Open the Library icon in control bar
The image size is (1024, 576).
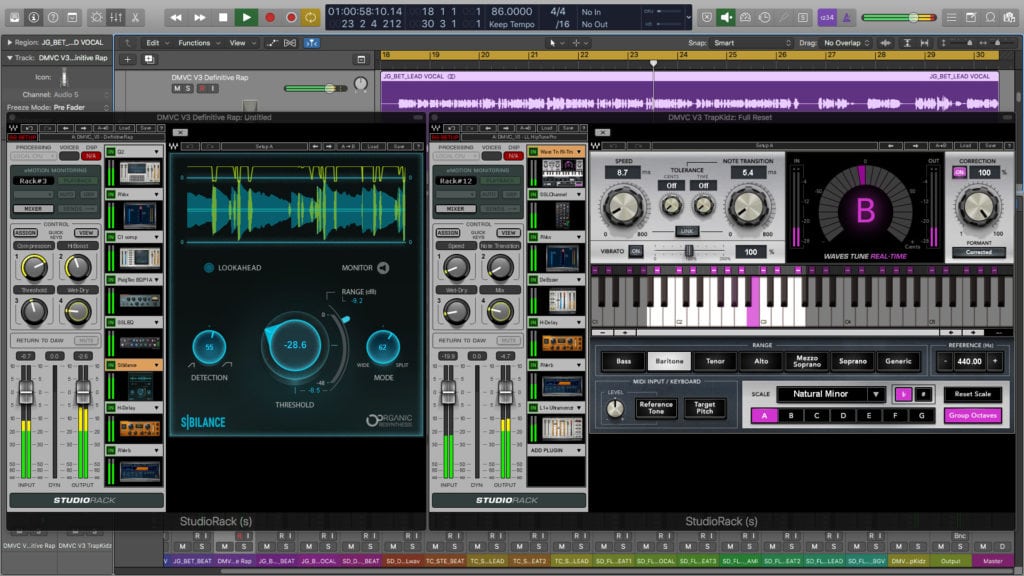pyautogui.click(x=14, y=18)
